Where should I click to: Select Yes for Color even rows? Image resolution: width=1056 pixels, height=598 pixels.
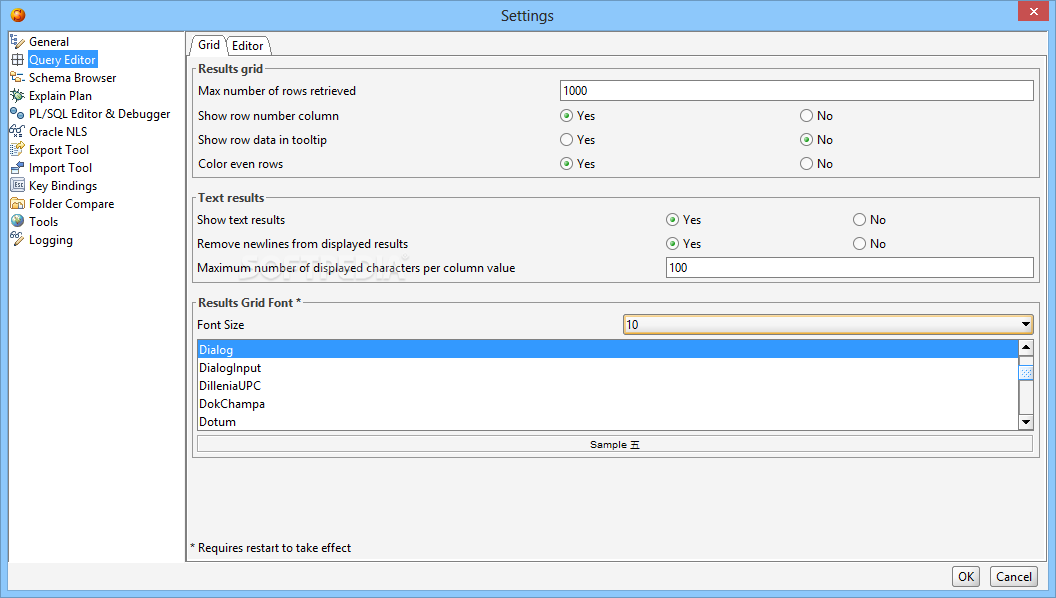tap(566, 164)
